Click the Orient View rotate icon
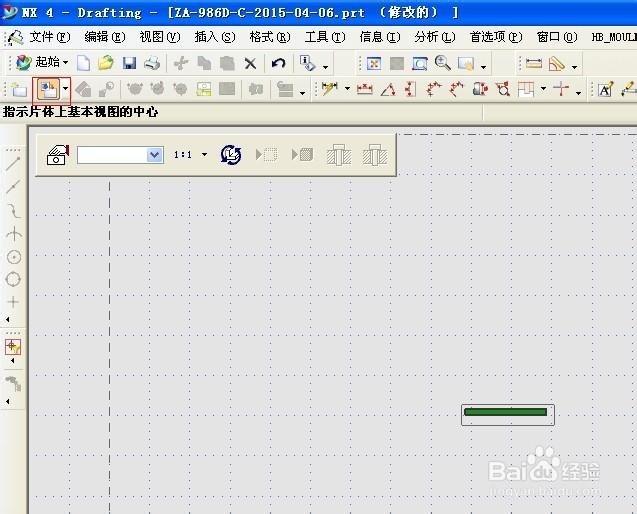The image size is (637, 514). pos(231,155)
